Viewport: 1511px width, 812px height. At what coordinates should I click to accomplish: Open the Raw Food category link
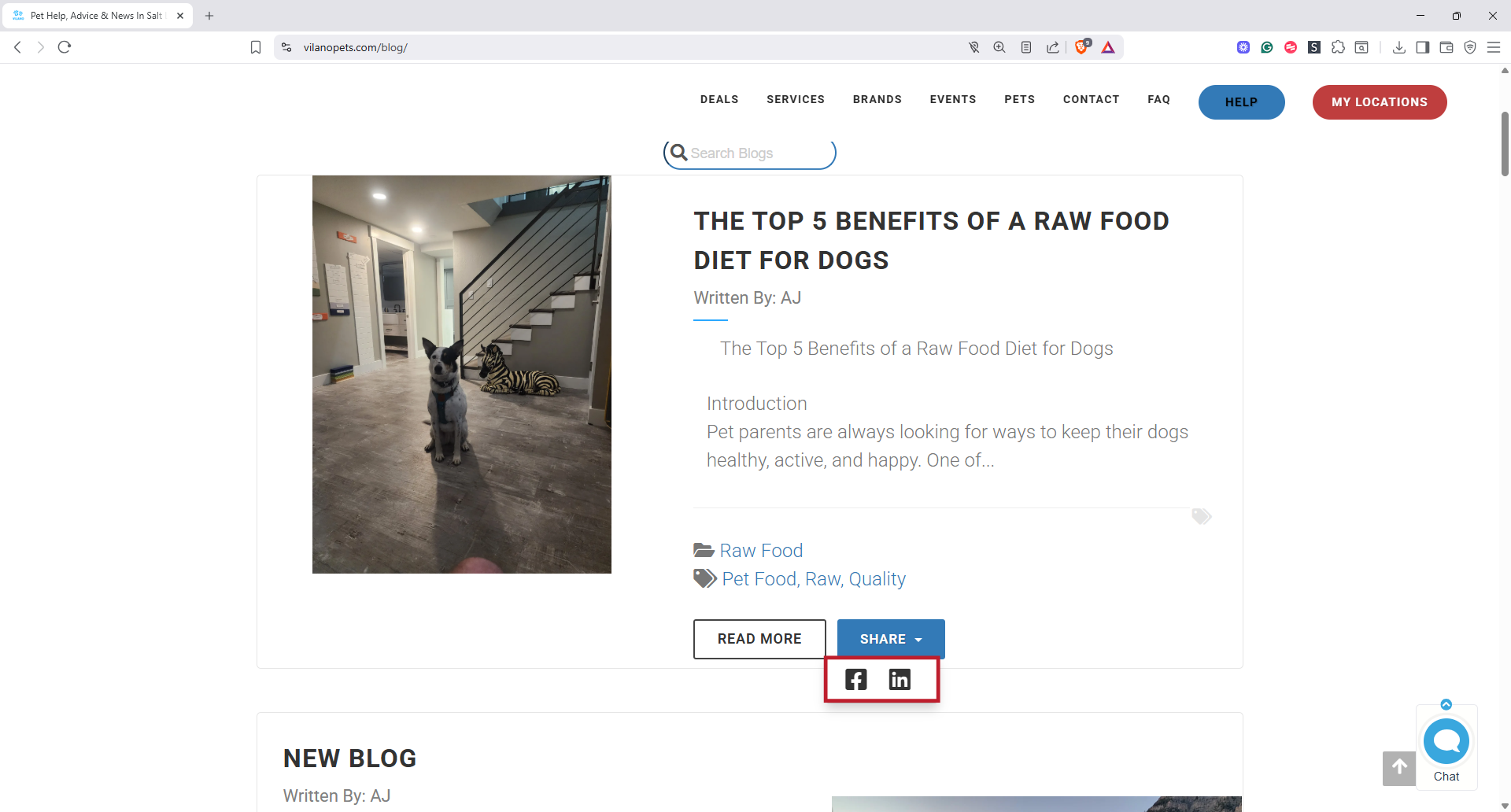click(x=761, y=550)
